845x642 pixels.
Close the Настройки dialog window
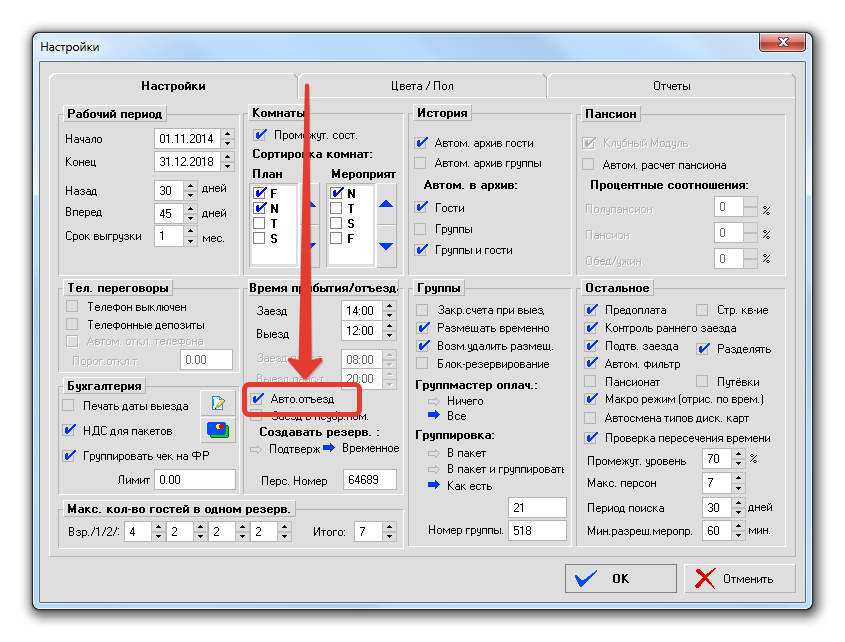pyautogui.click(x=783, y=43)
